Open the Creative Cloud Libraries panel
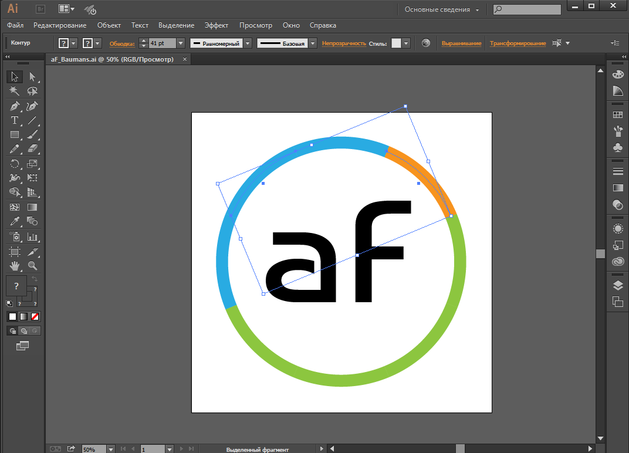The height and width of the screenshot is (453, 629). tap(618, 262)
